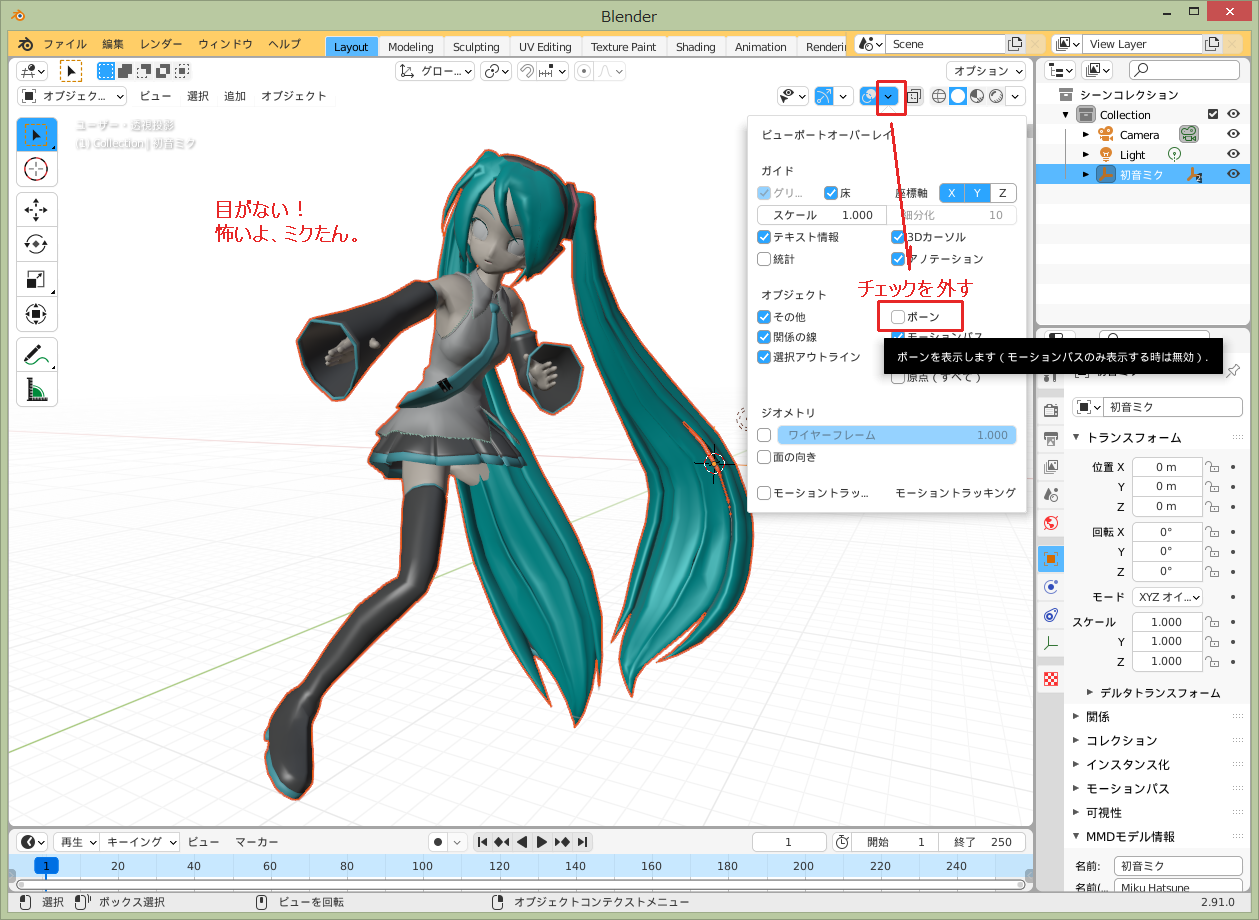Open the View Layer properties tab
Viewport: 1259px width, 920px height.
pos(1050,466)
